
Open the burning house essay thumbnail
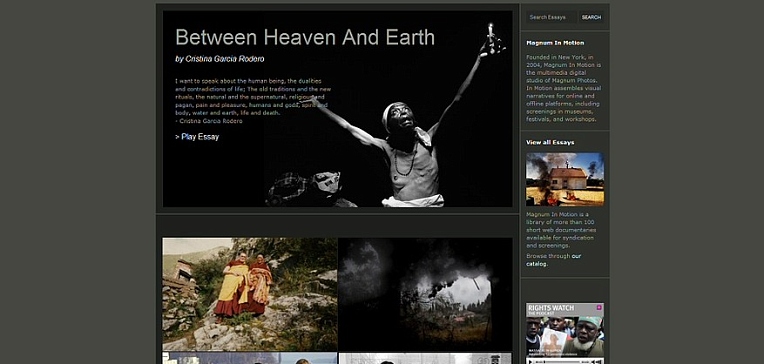click(565, 179)
